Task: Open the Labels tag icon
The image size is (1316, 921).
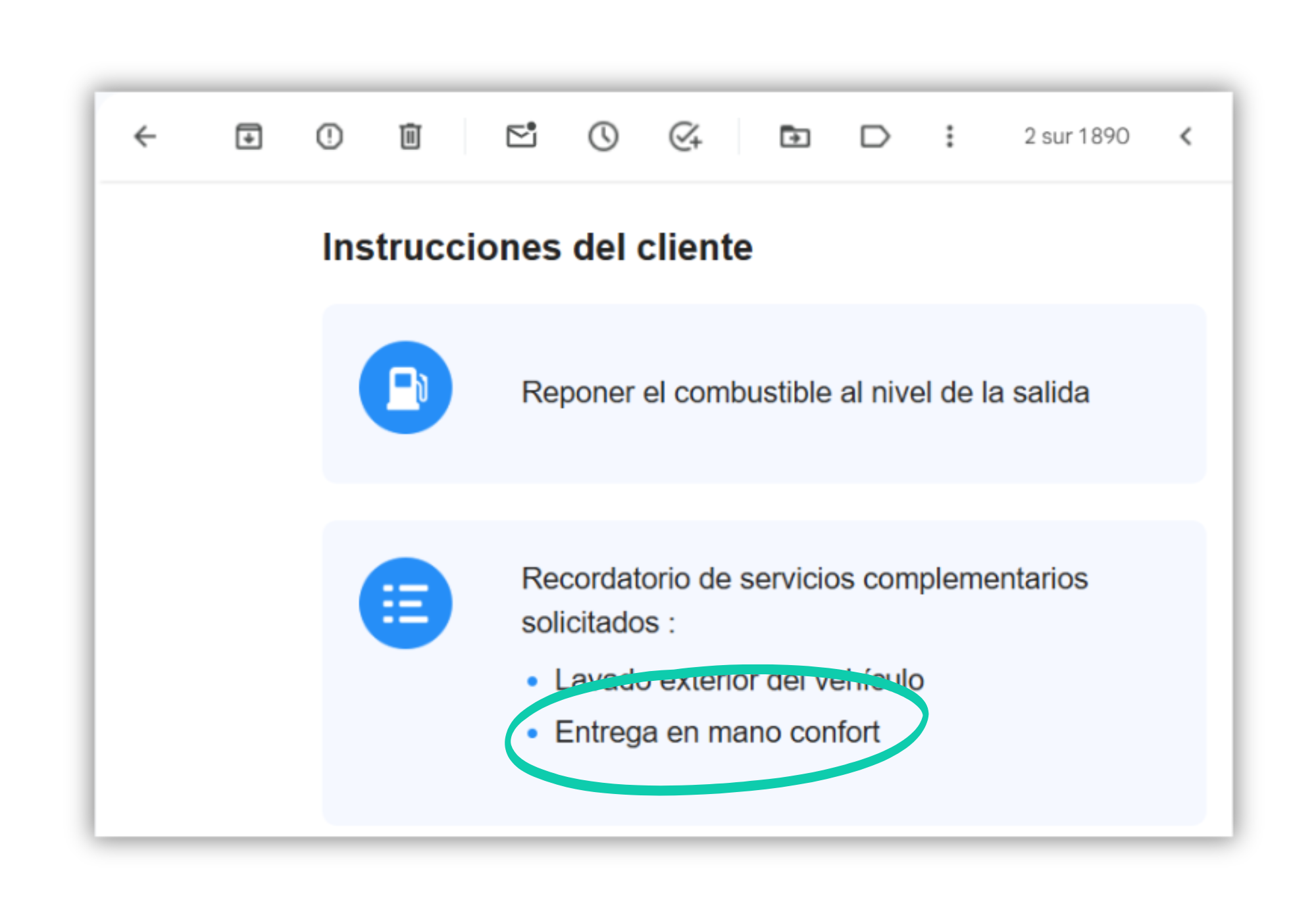Action: (x=875, y=137)
